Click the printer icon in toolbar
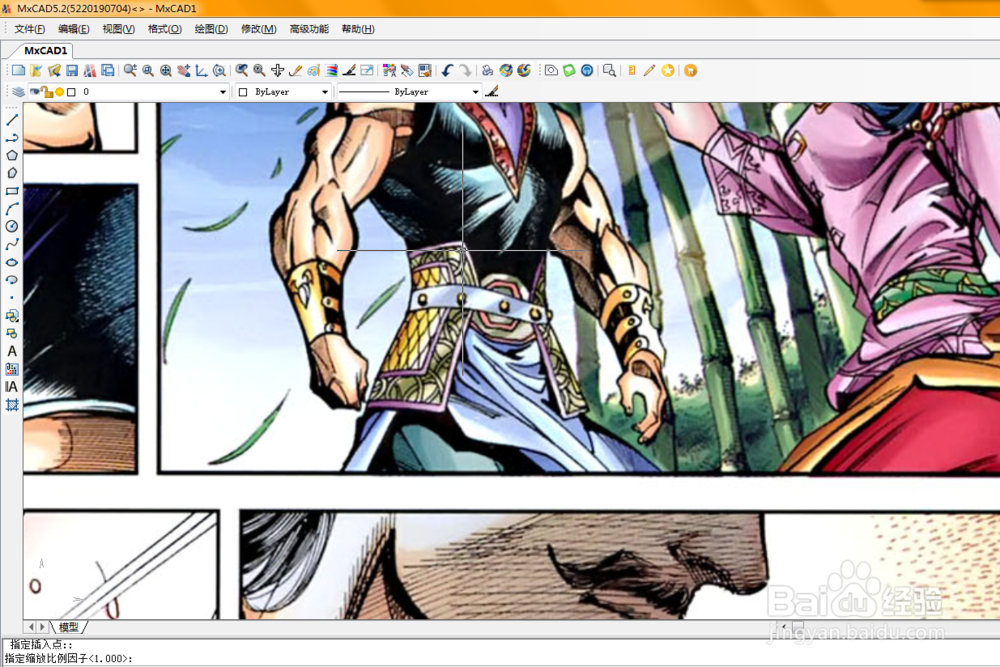The height and width of the screenshot is (667, 1000). [x=487, y=71]
